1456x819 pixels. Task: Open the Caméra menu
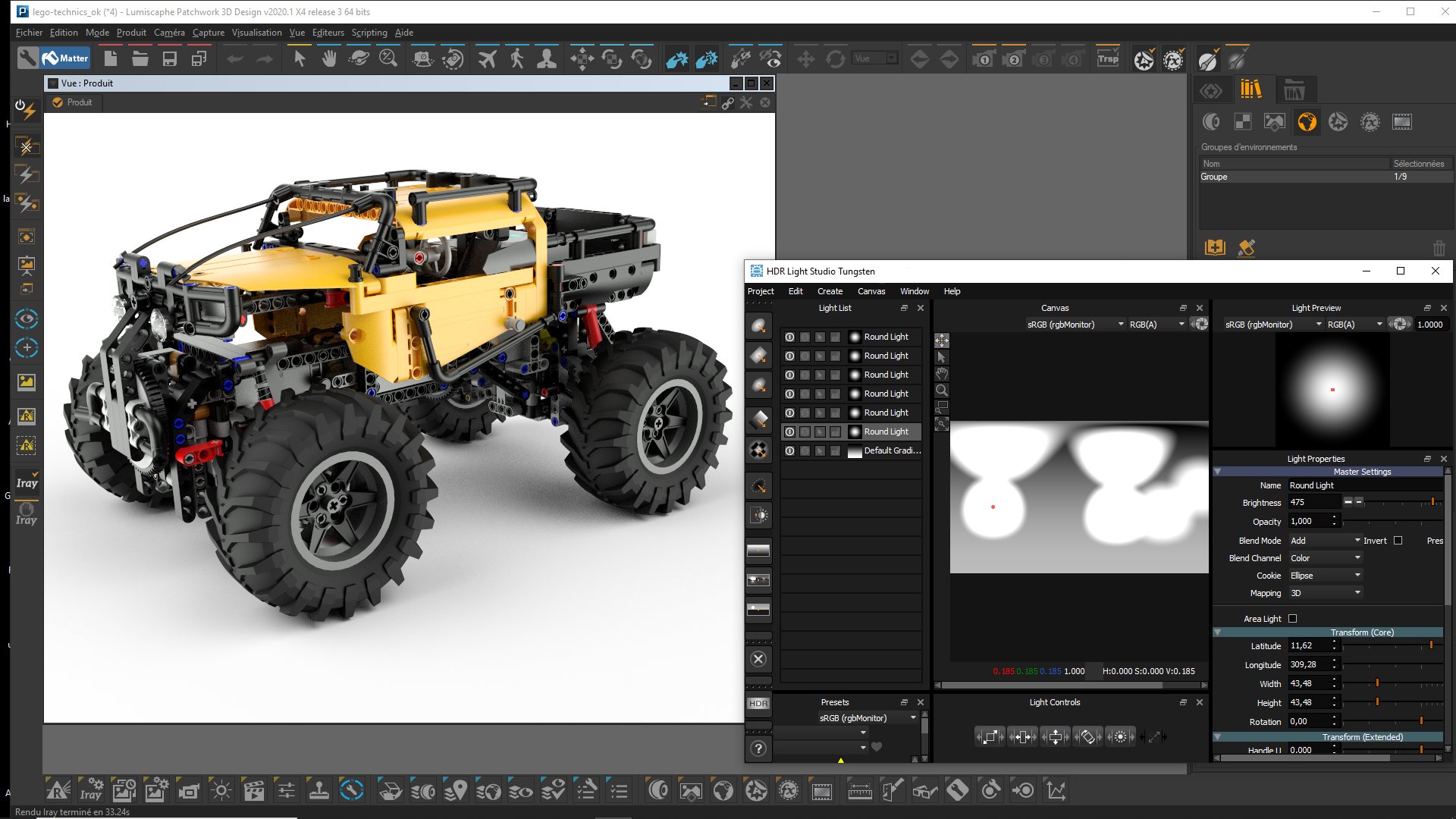pyautogui.click(x=169, y=33)
